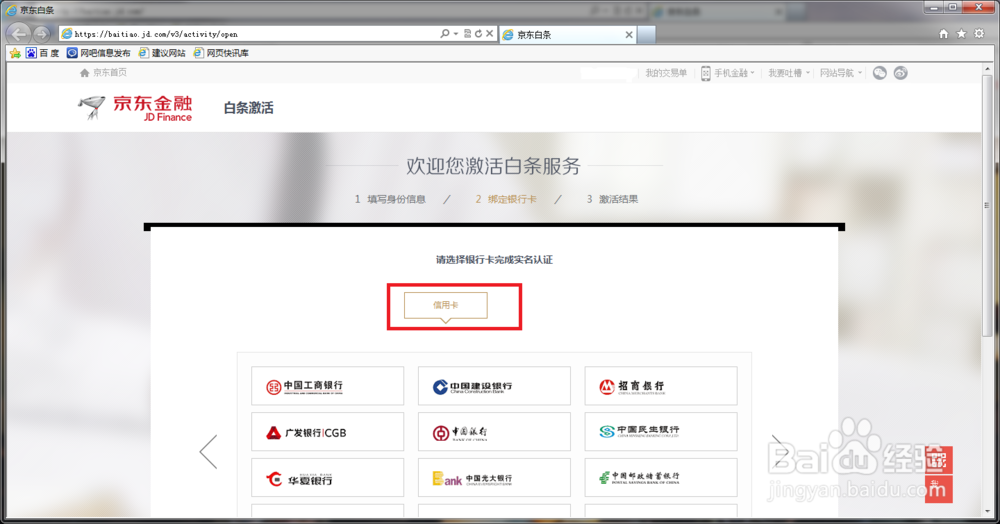
Task: Choose 中国建设银行 bank
Action: tap(494, 386)
